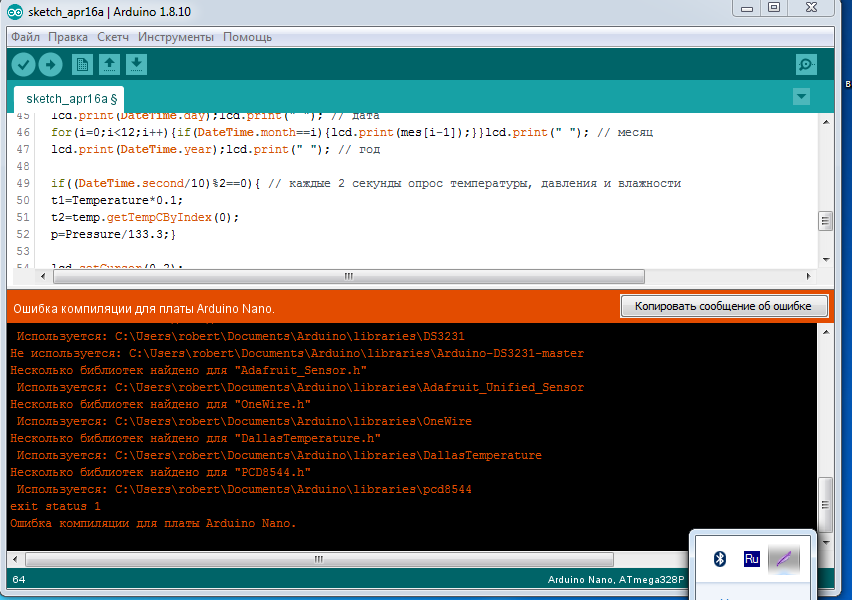
Task: Open the Serial Monitor magnifier icon
Action: [x=806, y=65]
